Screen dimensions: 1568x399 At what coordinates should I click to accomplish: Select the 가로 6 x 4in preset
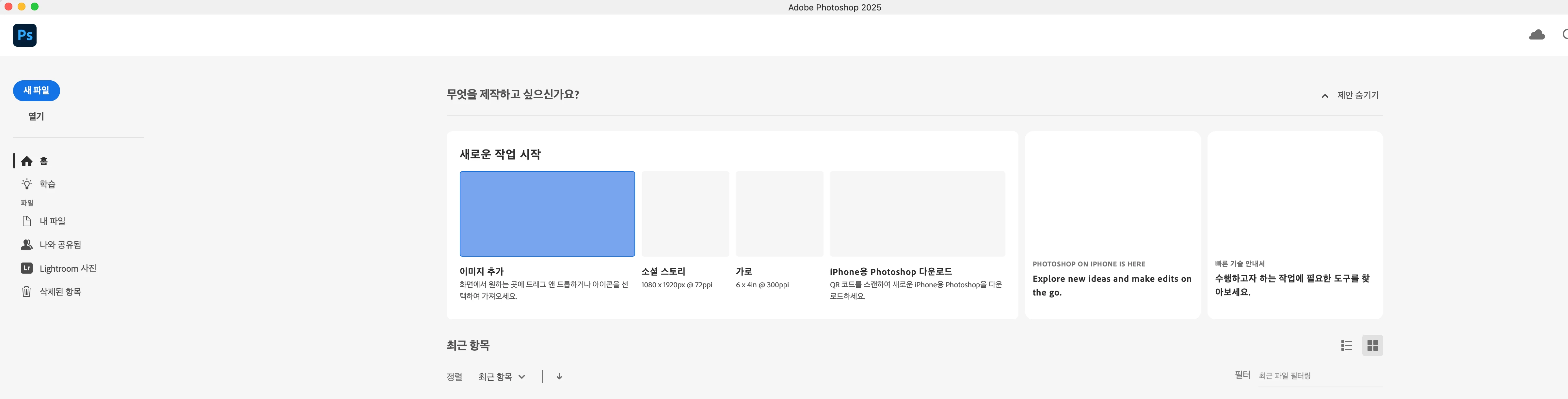coord(779,214)
